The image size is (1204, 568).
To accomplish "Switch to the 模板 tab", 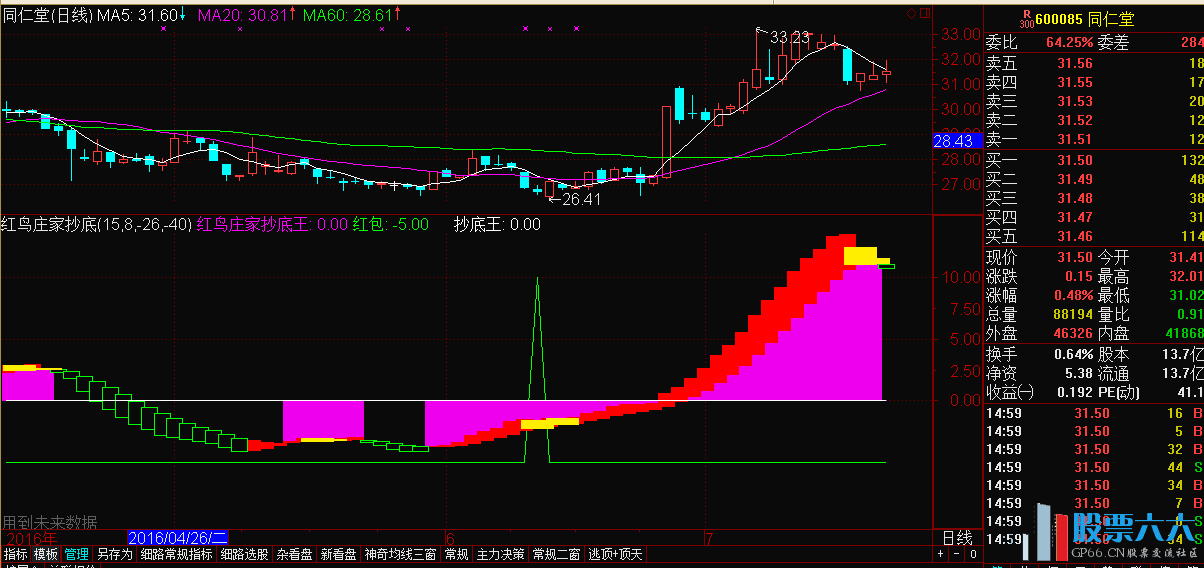I will (46, 554).
